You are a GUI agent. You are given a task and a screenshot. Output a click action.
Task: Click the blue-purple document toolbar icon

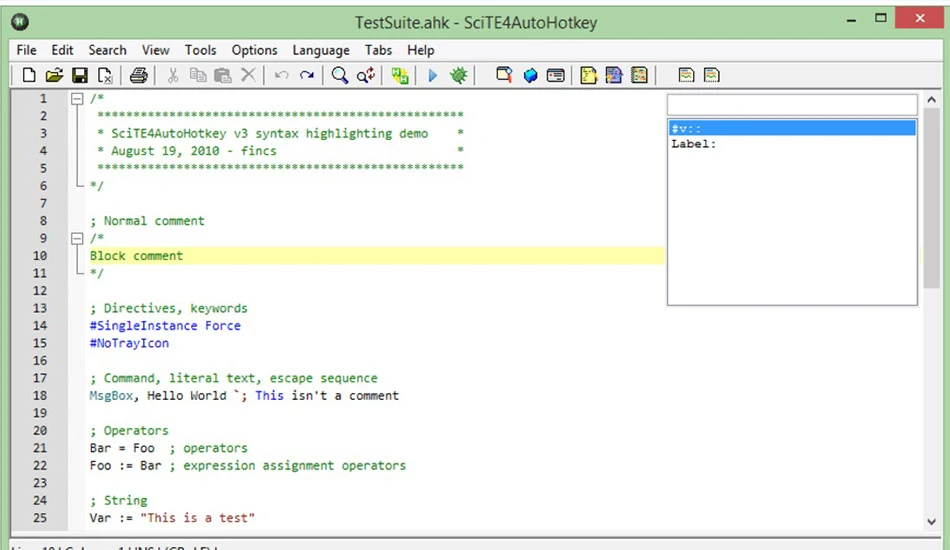point(614,75)
